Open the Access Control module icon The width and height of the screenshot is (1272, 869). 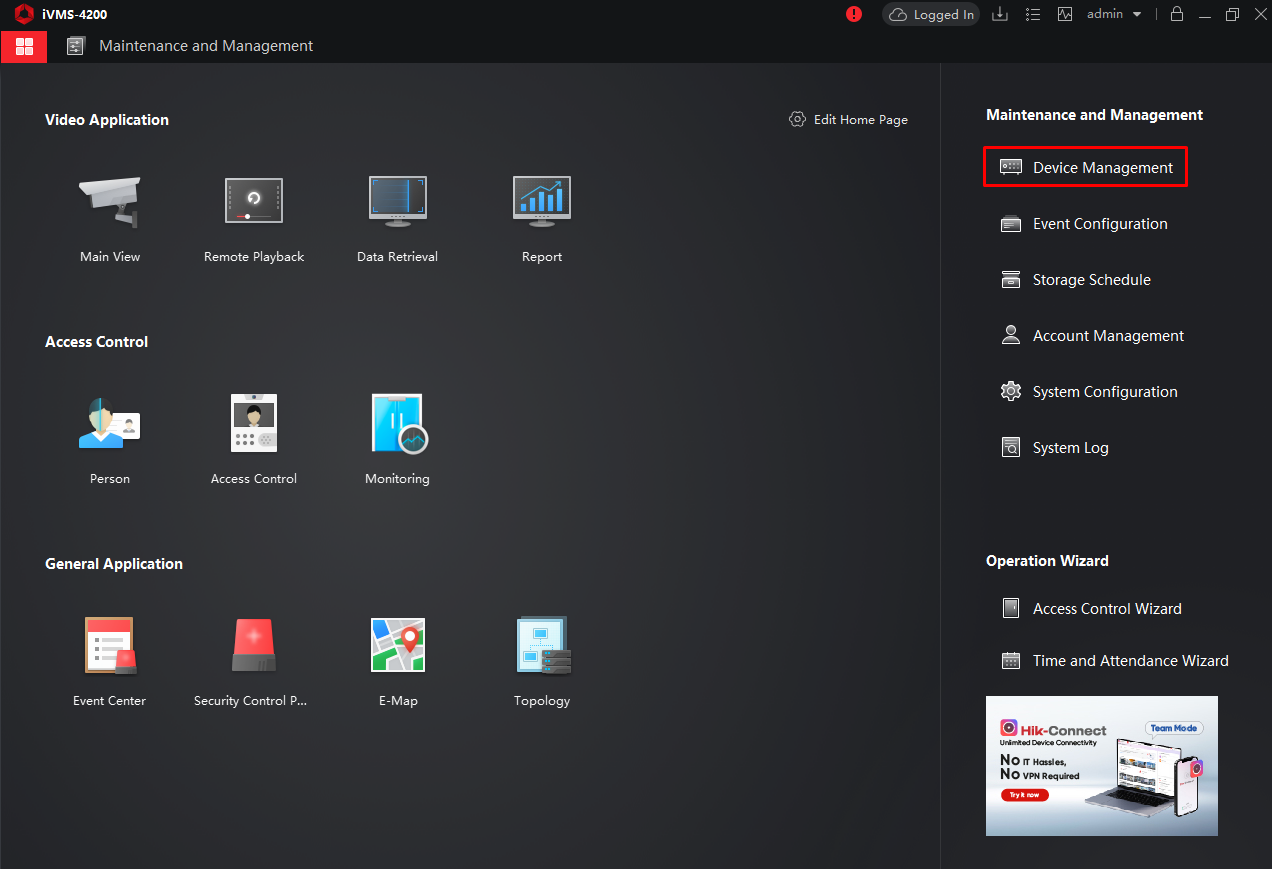254,423
